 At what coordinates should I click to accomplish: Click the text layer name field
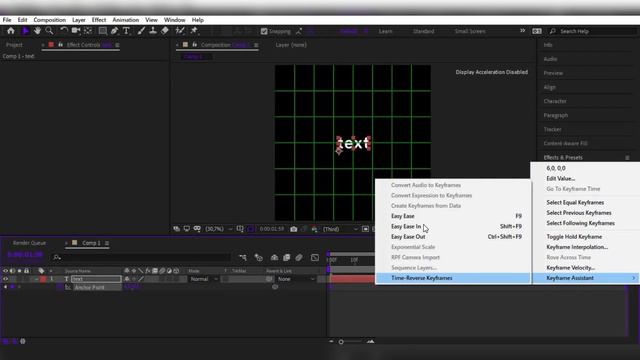click(x=96, y=279)
